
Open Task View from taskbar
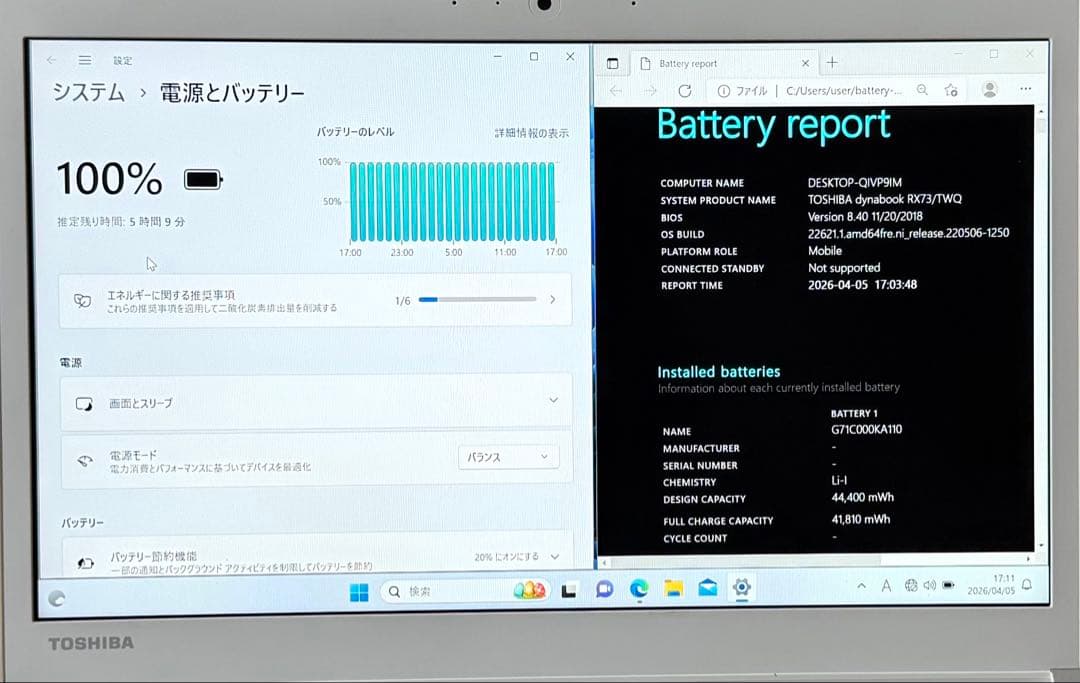pyautogui.click(x=568, y=591)
